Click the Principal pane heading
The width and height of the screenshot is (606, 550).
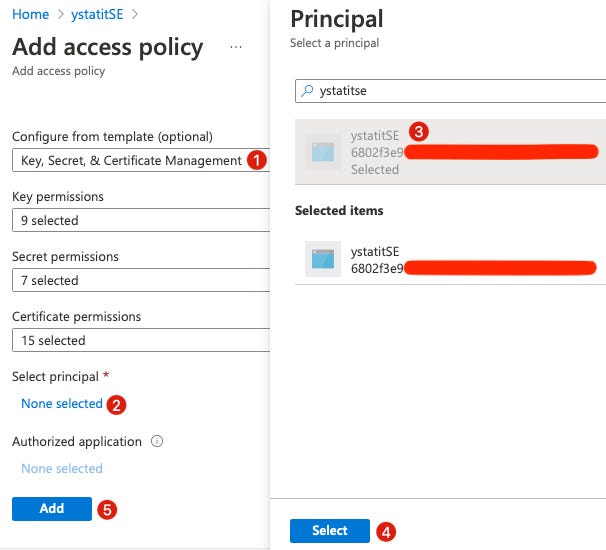(x=337, y=19)
